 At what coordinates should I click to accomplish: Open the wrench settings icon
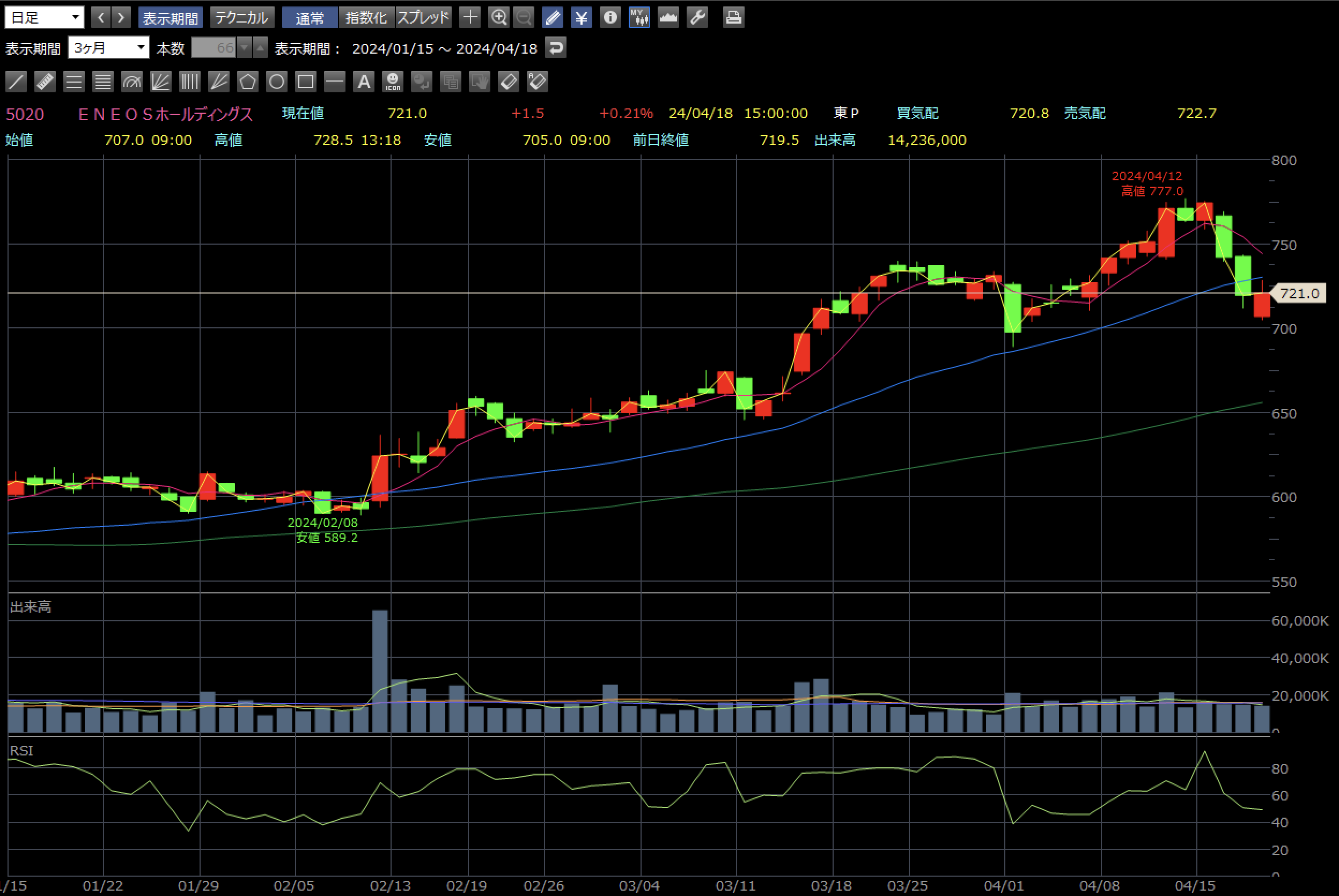[x=697, y=17]
